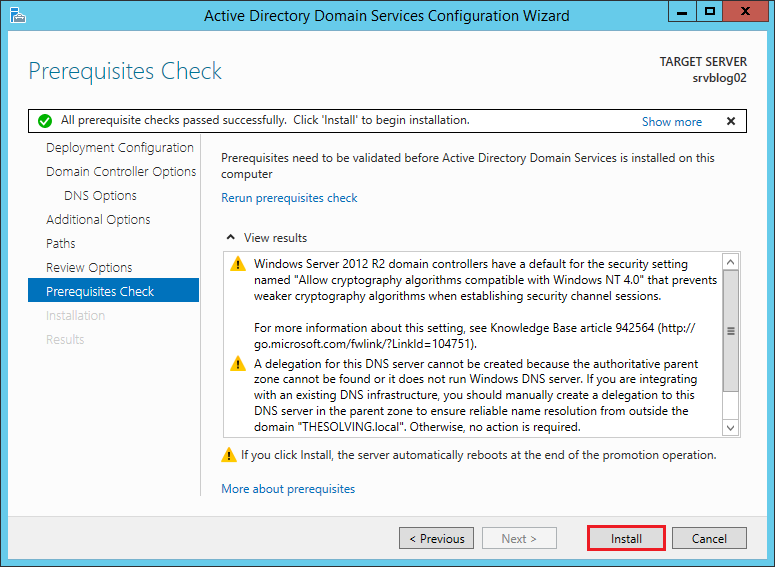Screen dimensions: 775x567
Task: Open More about prerequisites link
Action: tap(288, 489)
